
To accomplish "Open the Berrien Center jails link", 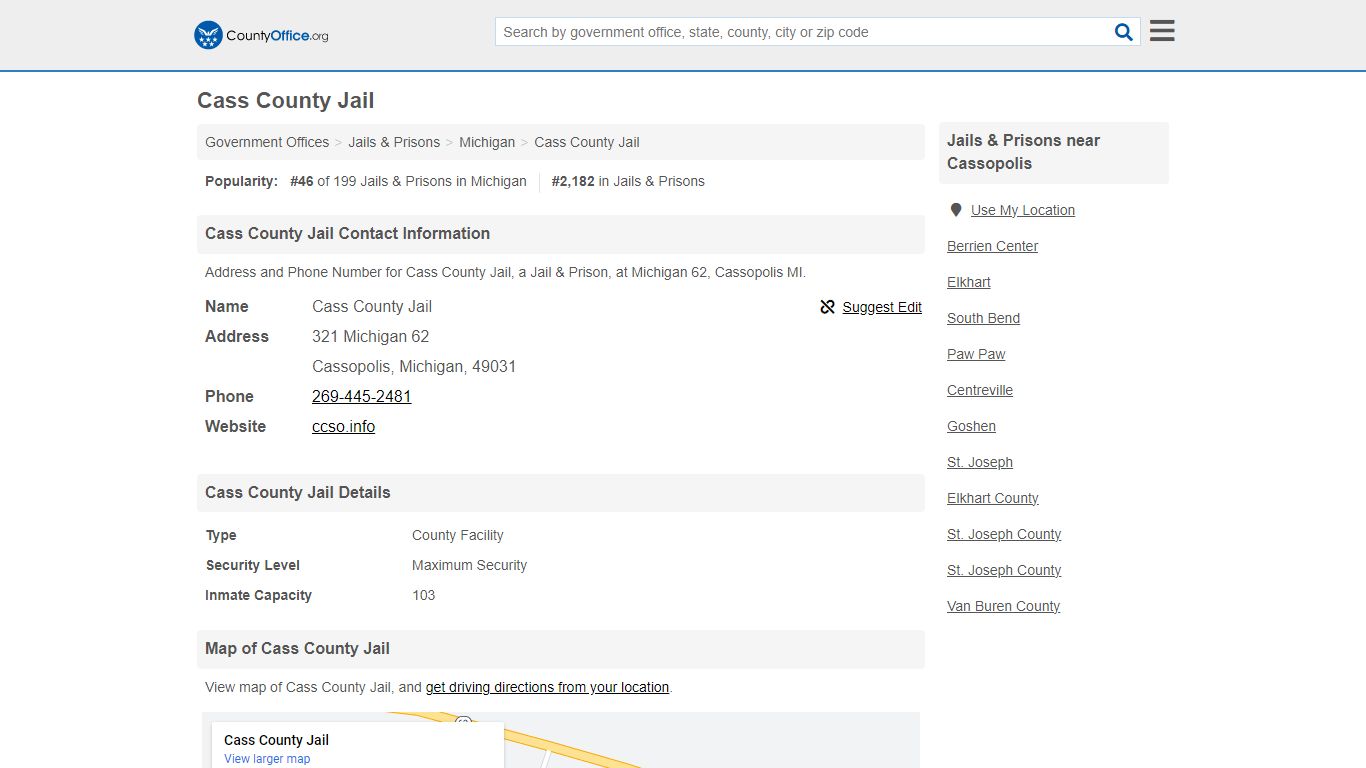I will [992, 246].
